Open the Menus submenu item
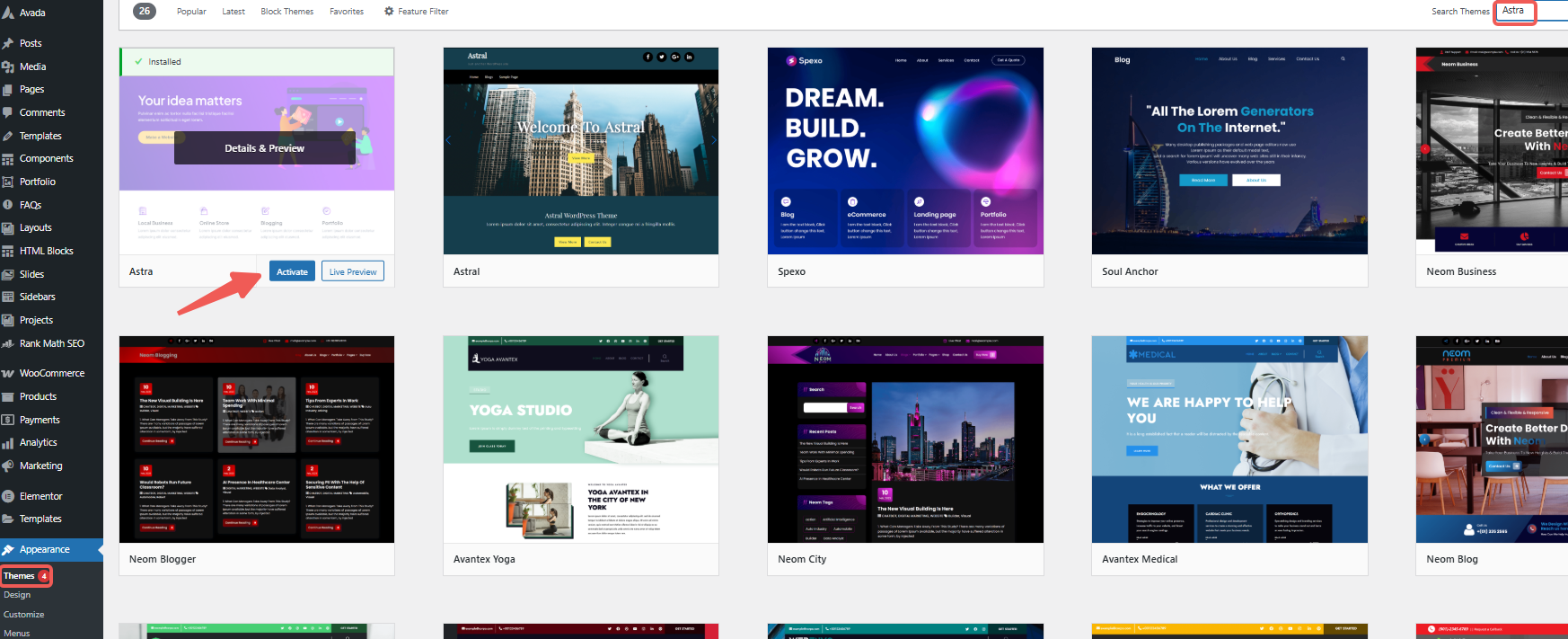The image size is (1568, 639). click(17, 634)
